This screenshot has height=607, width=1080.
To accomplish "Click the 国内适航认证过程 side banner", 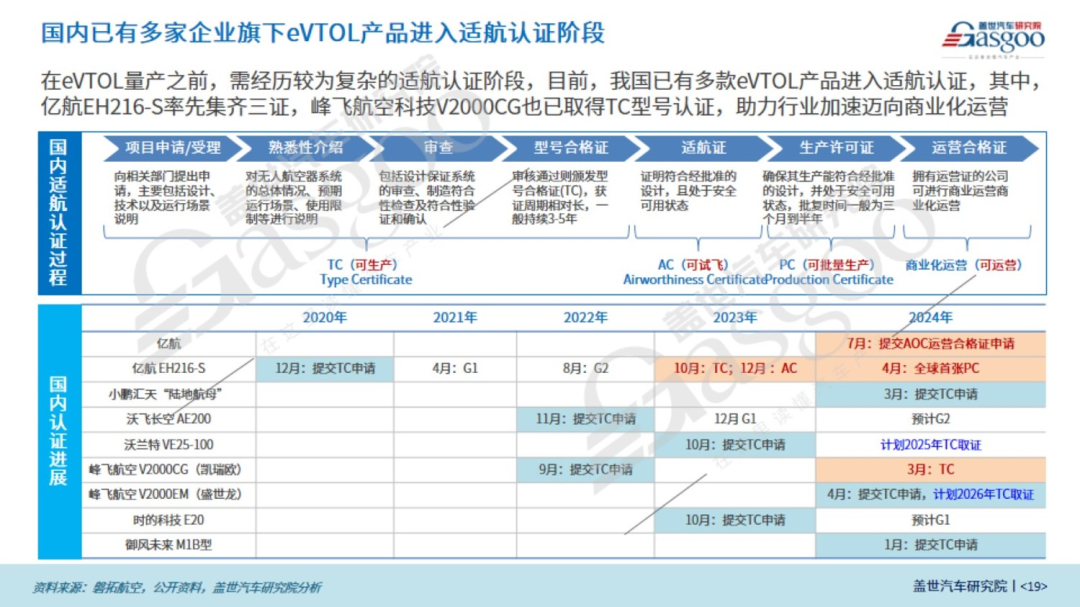I will tap(59, 213).
